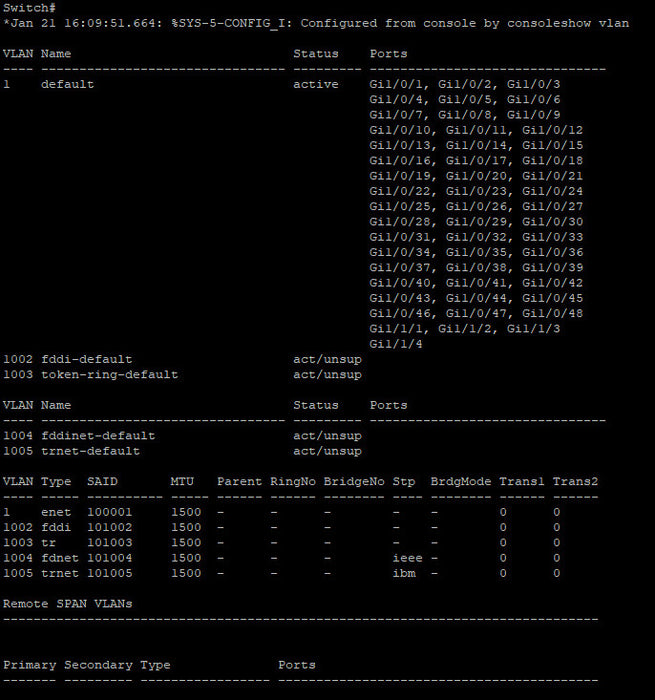Viewport: 655px width, 700px height.
Task: Click port Gi1/1/4 entry
Action: [x=396, y=344]
